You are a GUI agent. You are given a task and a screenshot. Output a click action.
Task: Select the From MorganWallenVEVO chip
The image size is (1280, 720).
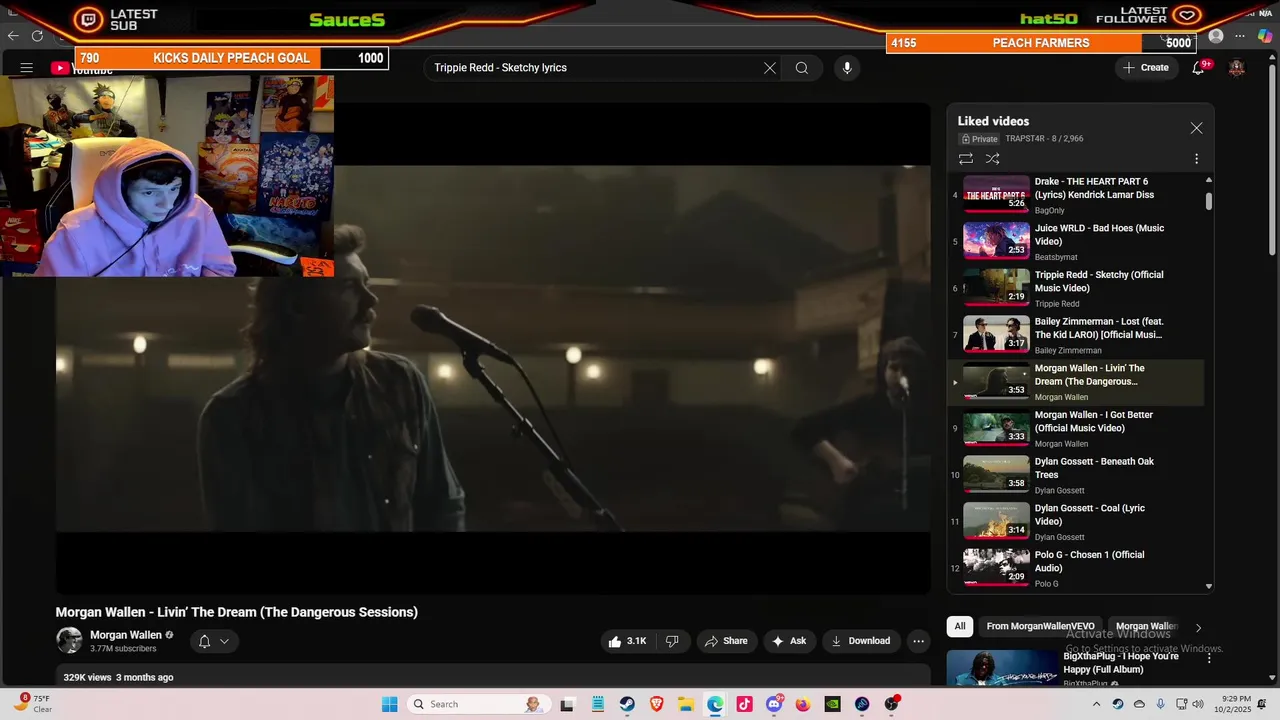click(x=1040, y=626)
